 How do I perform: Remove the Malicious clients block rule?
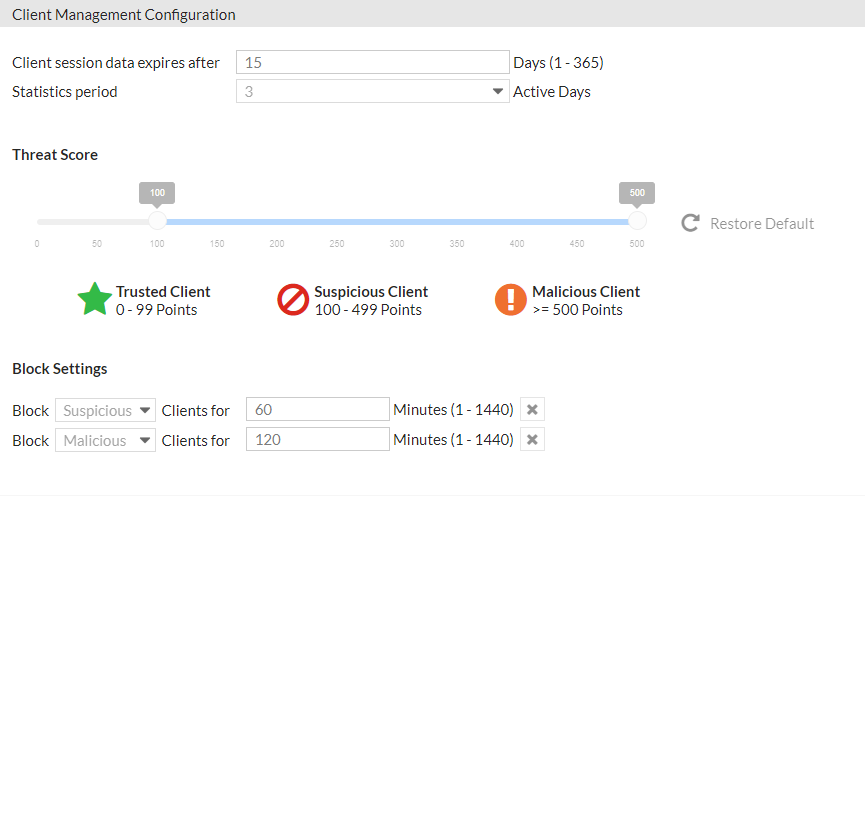[x=532, y=440]
